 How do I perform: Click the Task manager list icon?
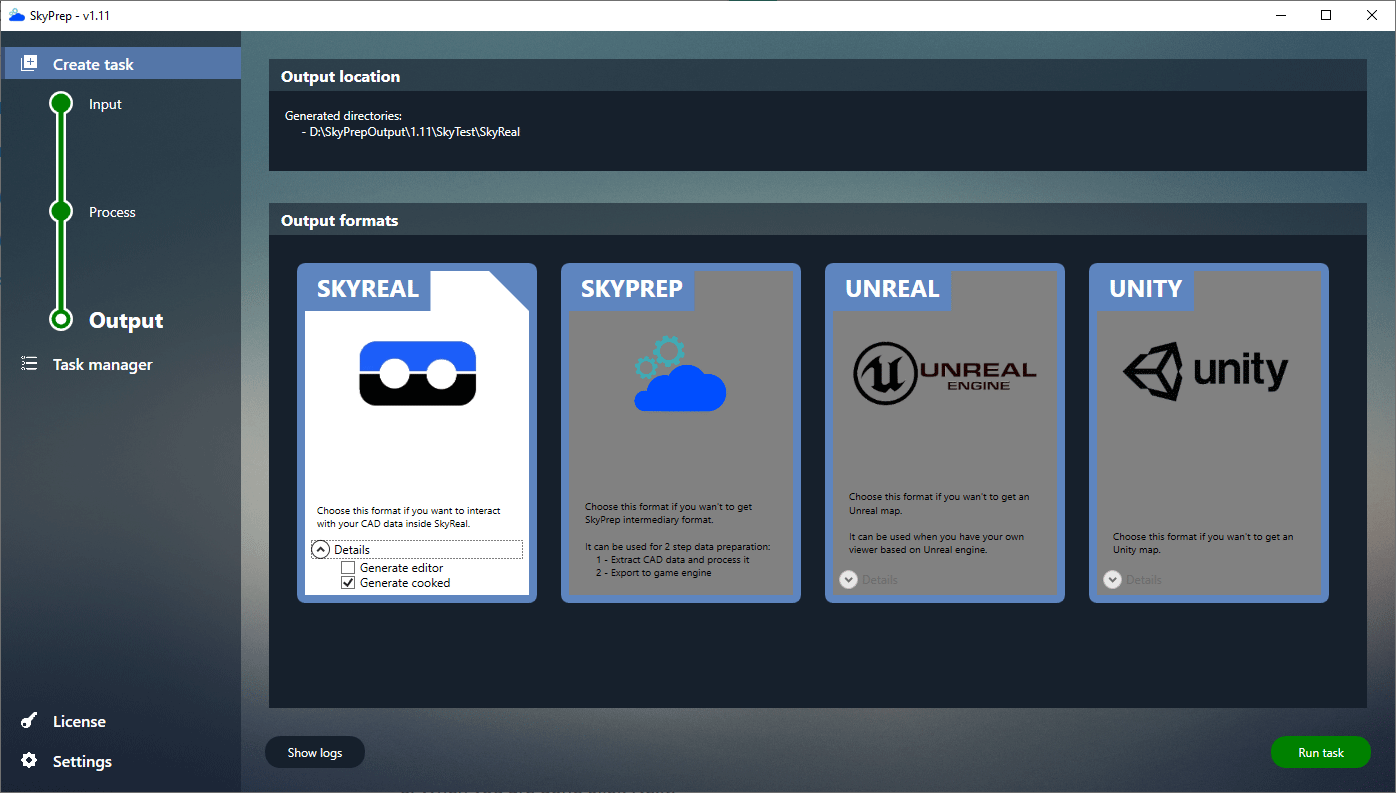click(29, 364)
